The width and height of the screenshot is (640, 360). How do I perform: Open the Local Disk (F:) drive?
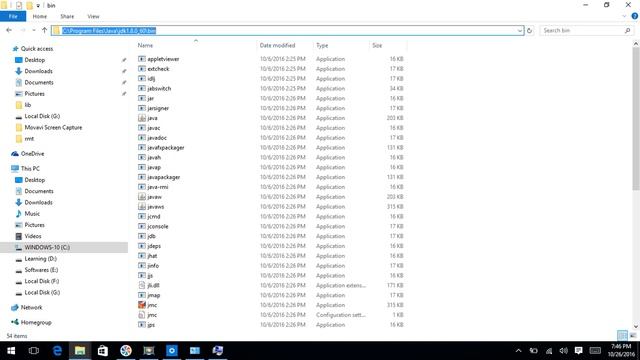(42, 281)
